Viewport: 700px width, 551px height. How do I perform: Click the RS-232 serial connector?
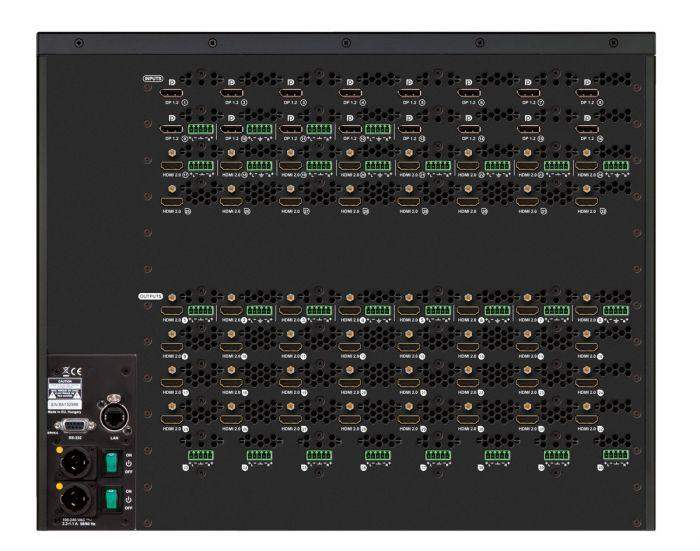pos(75,426)
